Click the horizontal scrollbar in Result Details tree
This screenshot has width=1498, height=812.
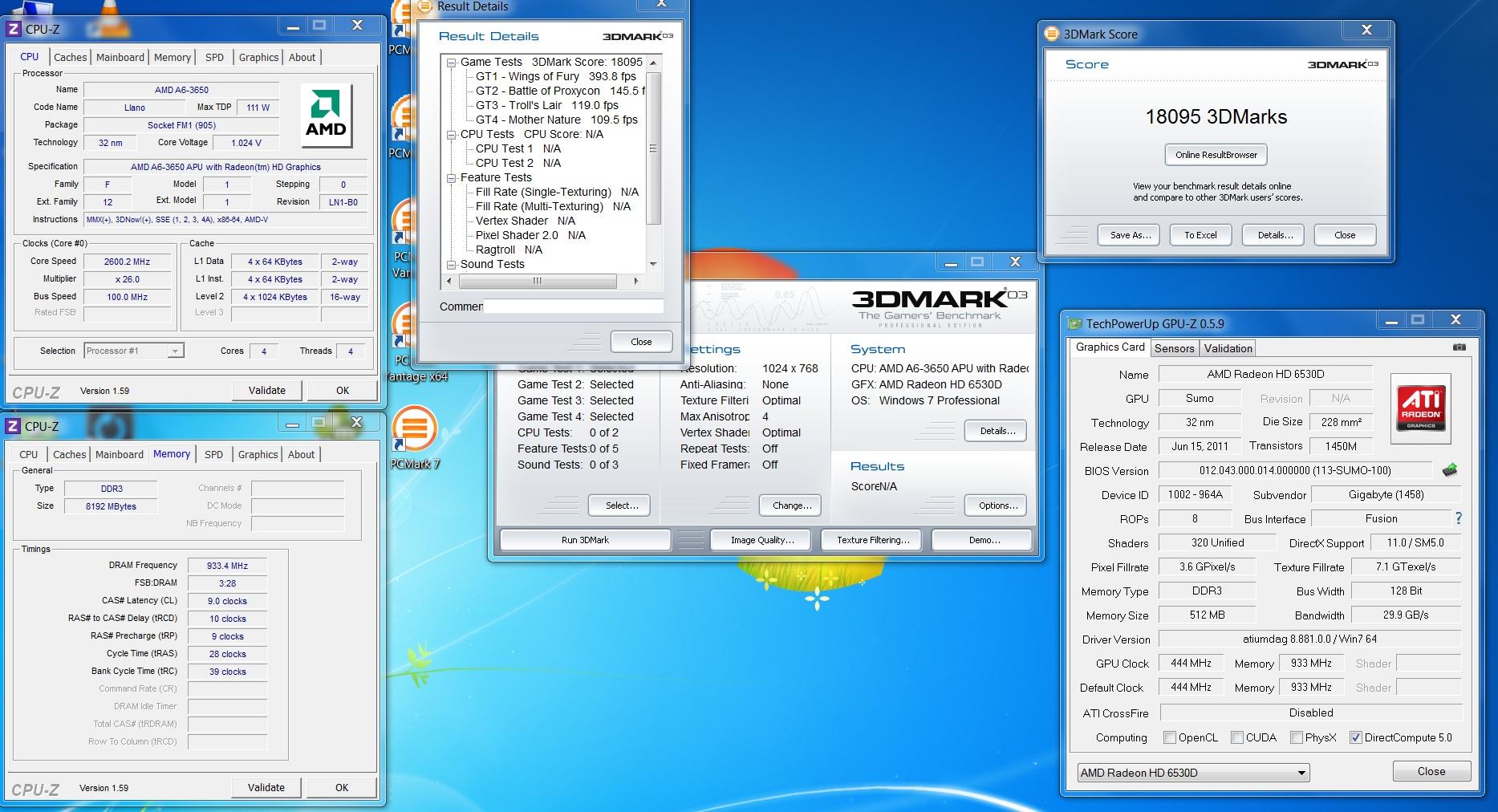537,281
